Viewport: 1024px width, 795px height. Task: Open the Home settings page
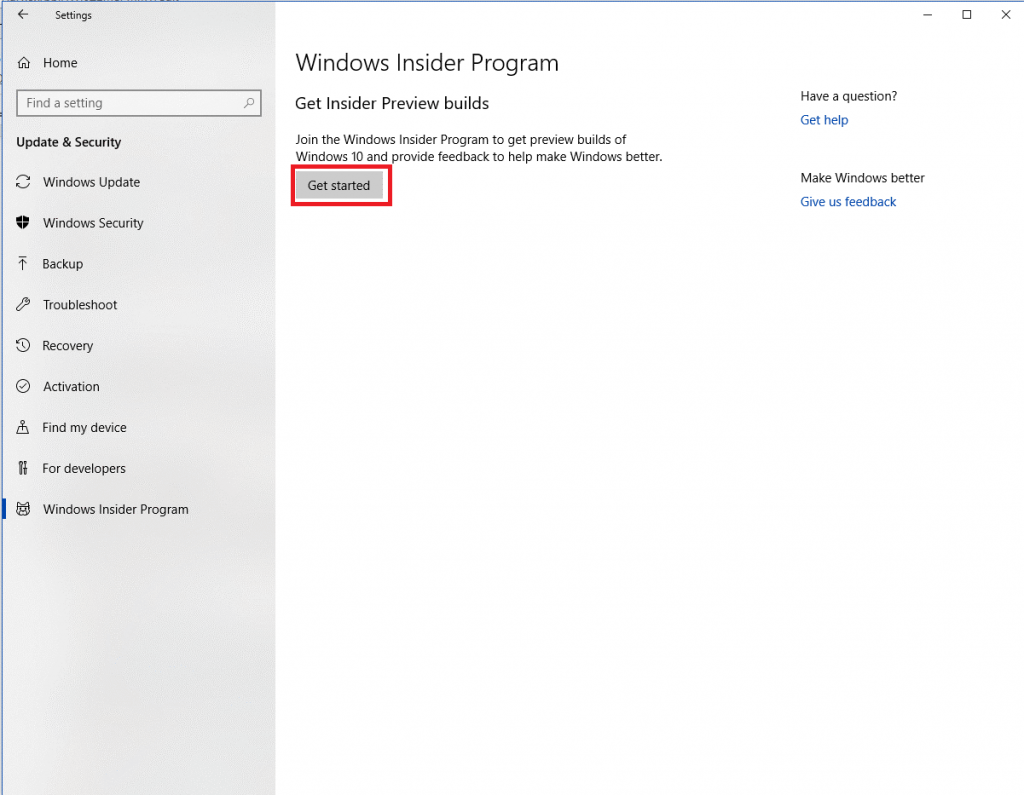[60, 63]
